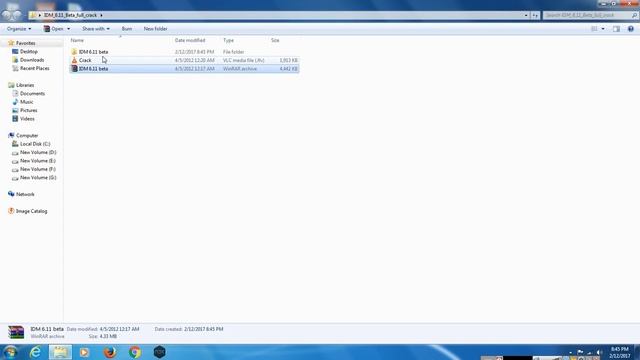This screenshot has height=360, width=640.
Task: Click the address bar refresh button
Action: pos(535,15)
